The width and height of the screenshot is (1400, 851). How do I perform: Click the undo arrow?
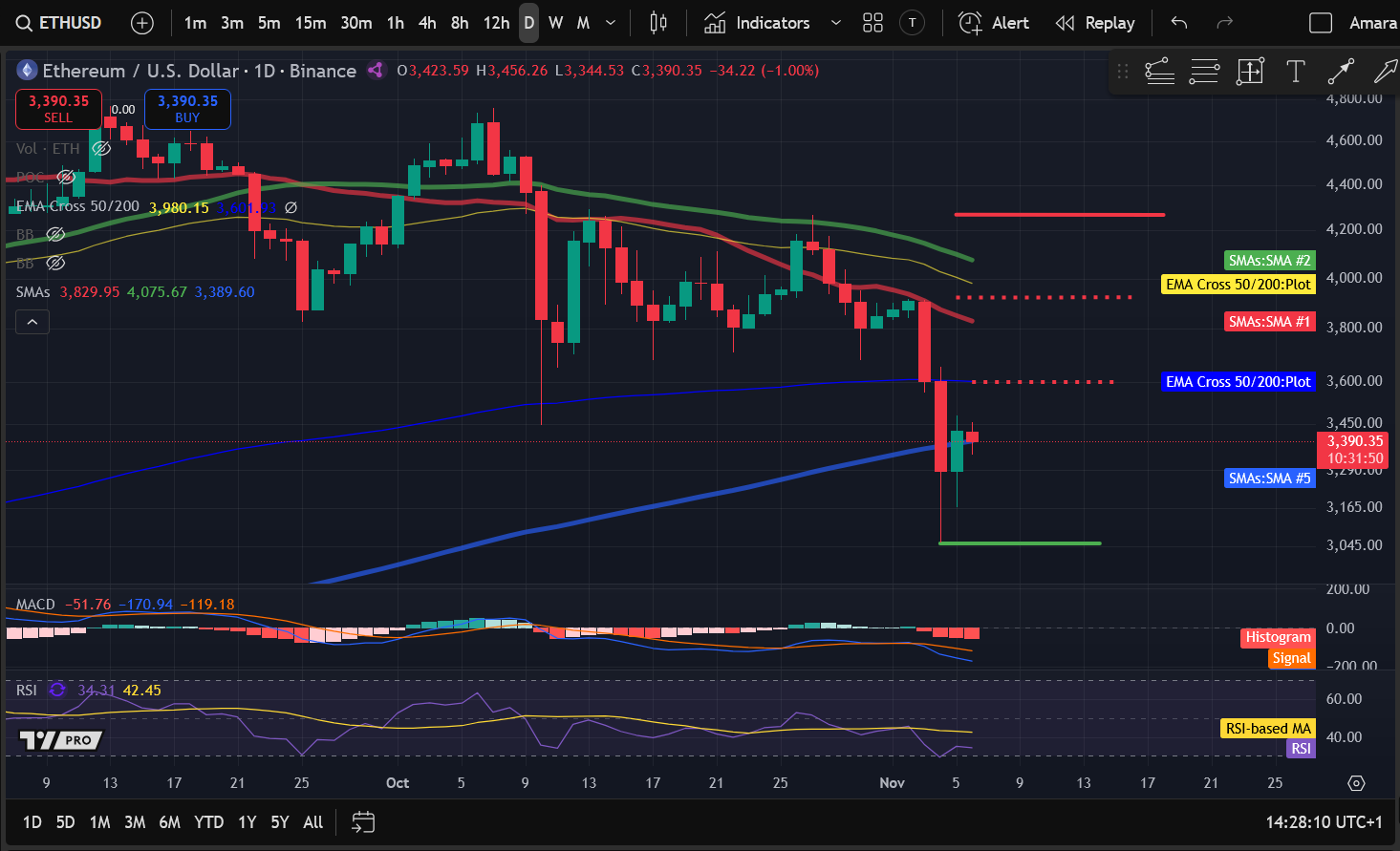[x=1178, y=22]
